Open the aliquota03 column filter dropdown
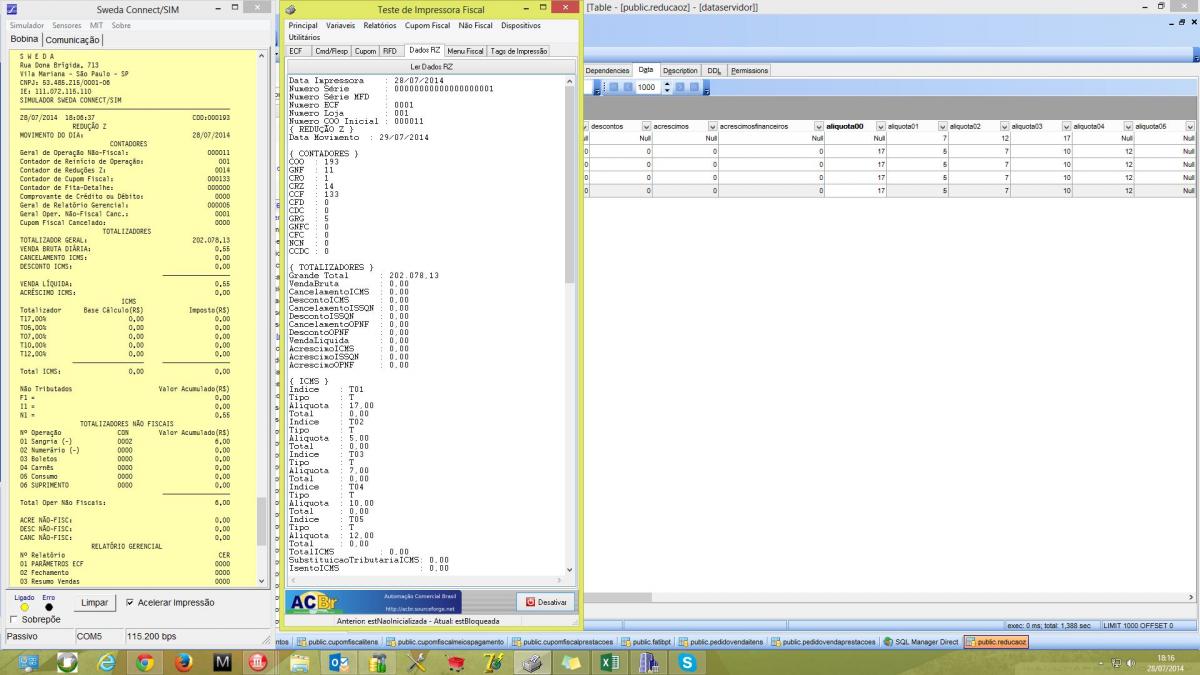This screenshot has height=675, width=1200. point(1066,126)
